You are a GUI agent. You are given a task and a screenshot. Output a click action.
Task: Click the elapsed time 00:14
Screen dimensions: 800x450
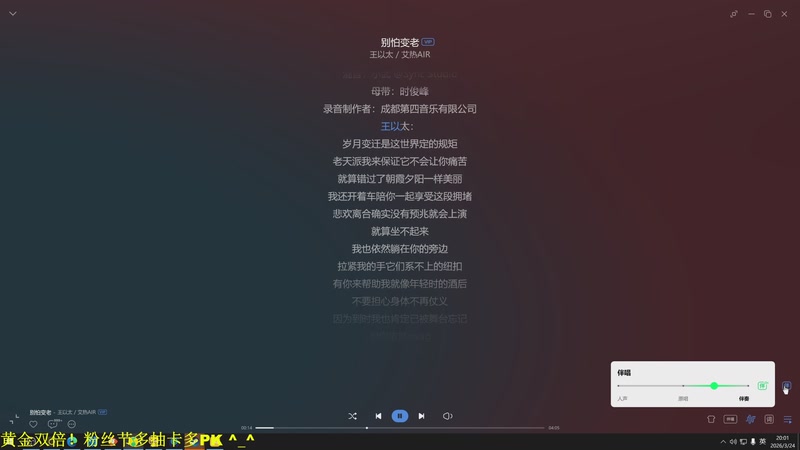coord(246,428)
